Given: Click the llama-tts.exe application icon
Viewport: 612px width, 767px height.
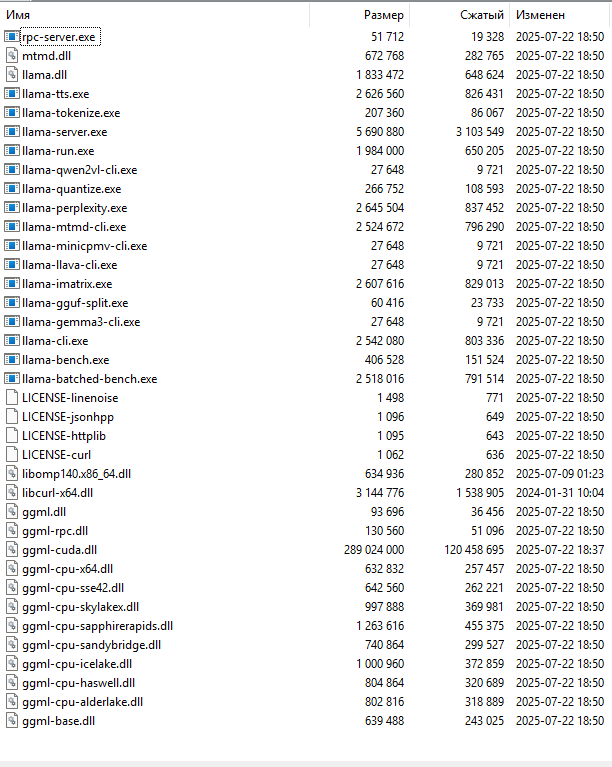Looking at the screenshot, I should click(x=12, y=93).
